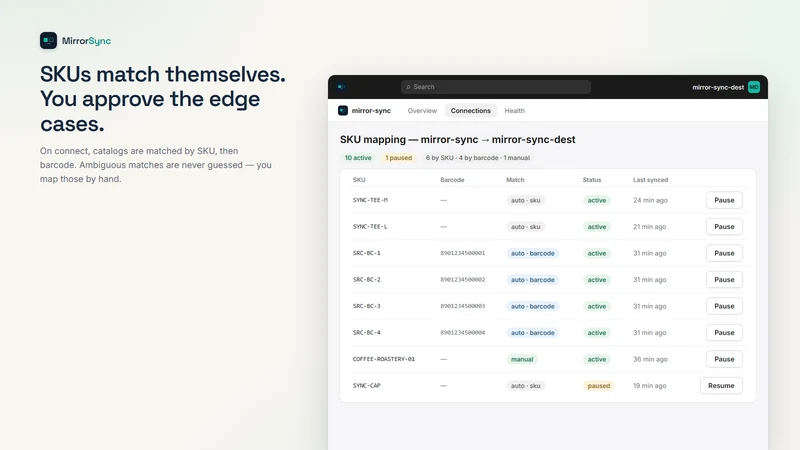Viewport: 800px width, 450px height.
Task: Click barcode 8901234500001
Action: (463, 254)
